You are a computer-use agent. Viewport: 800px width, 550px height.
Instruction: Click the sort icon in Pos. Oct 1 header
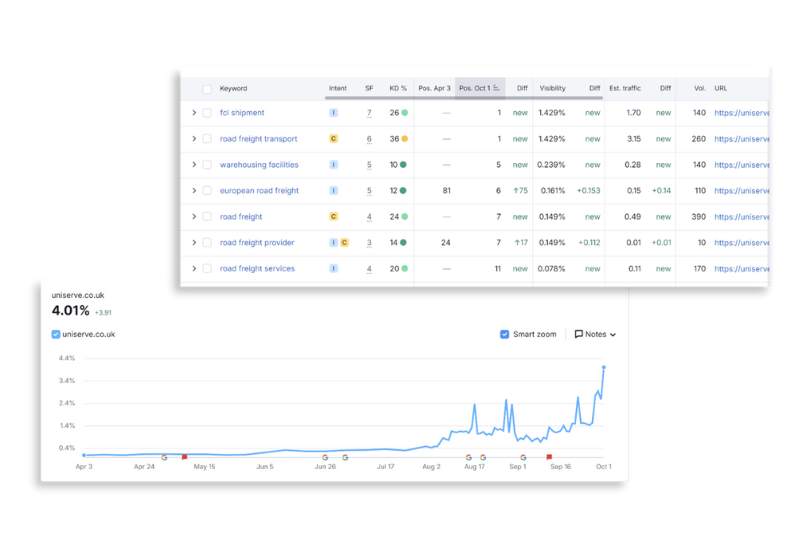click(496, 88)
